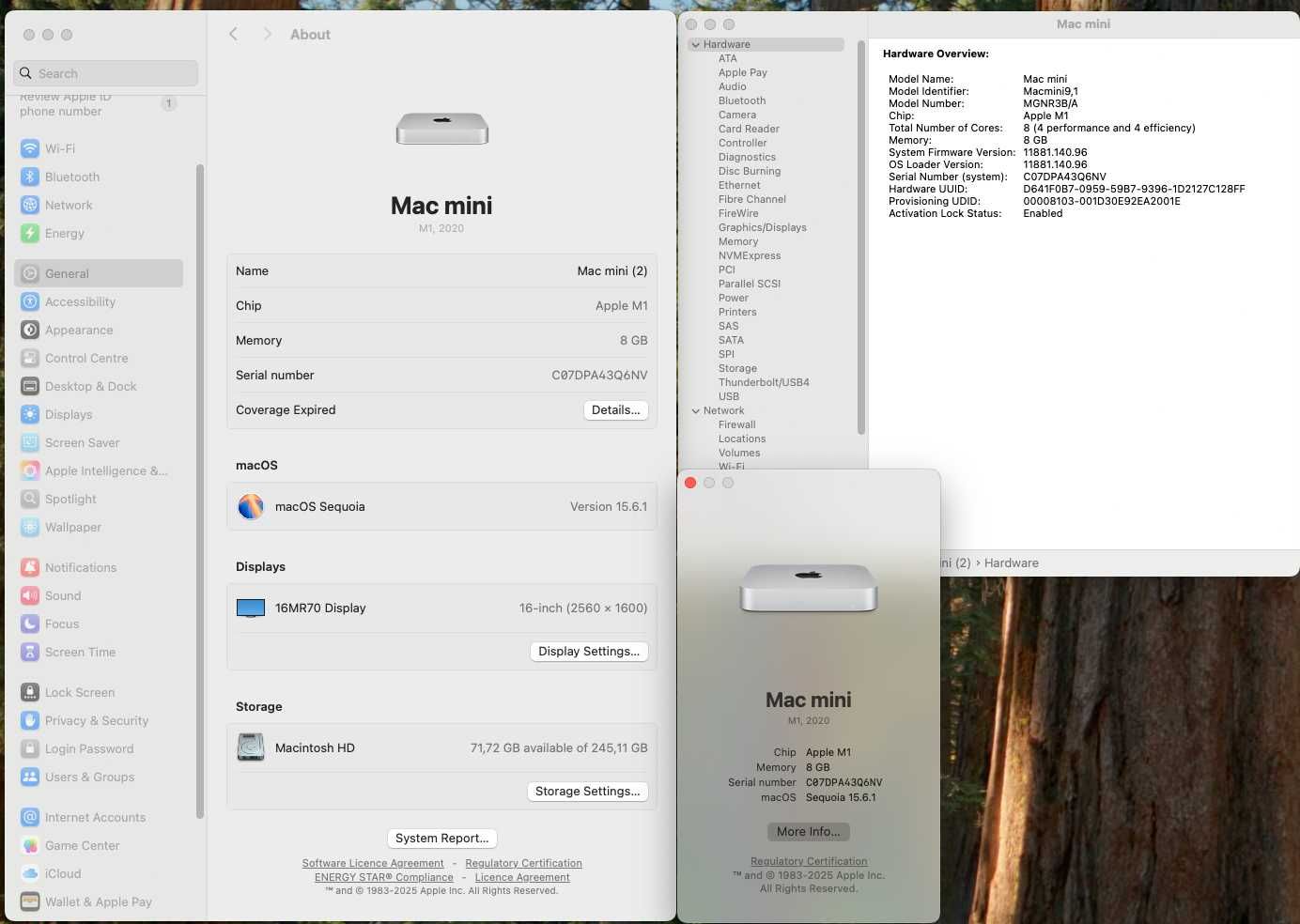Screen dimensions: 1300x924
Task: Open Appearance icon in sidebar
Action: pos(30,330)
